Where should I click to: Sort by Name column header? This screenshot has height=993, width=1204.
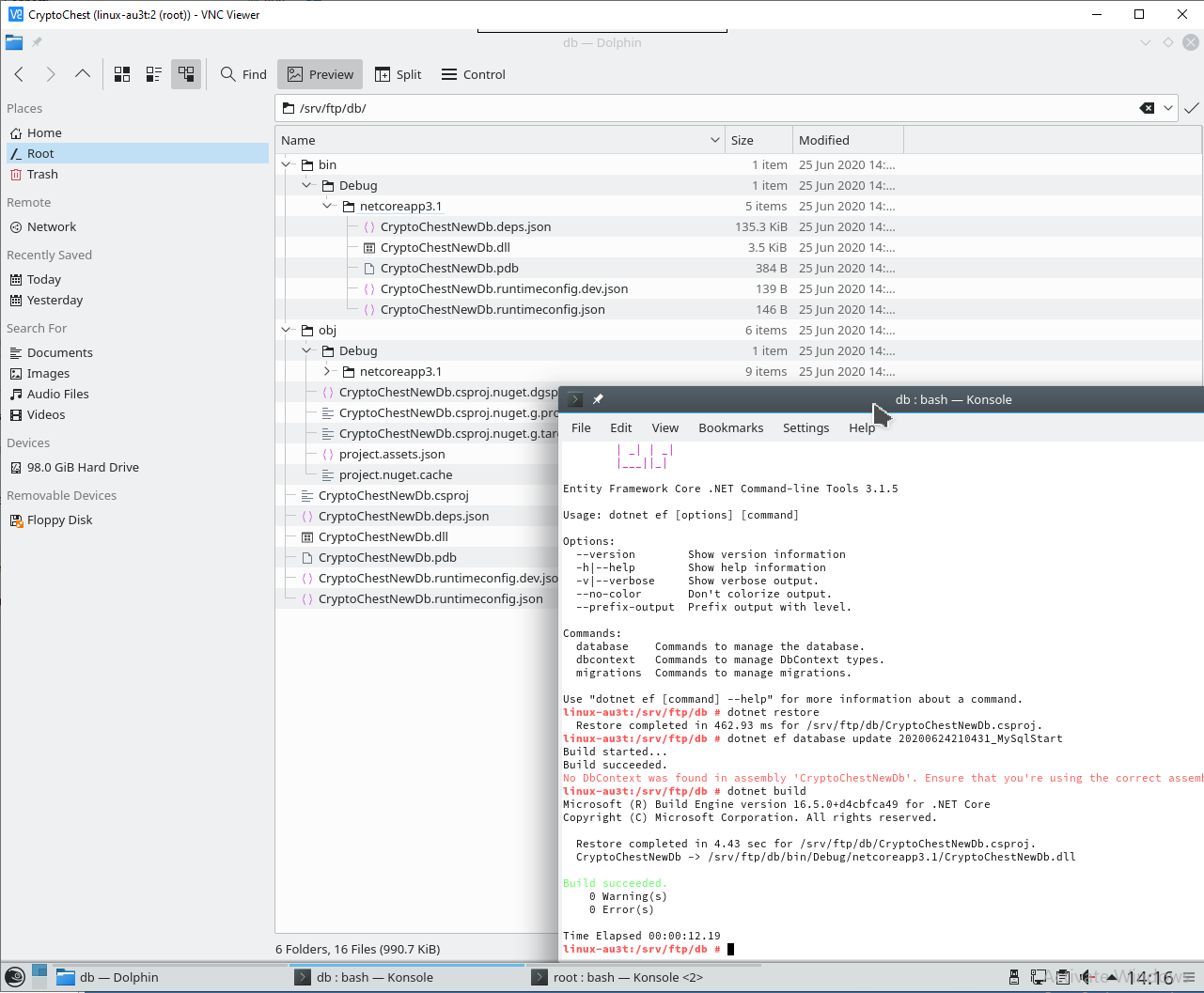tap(500, 140)
